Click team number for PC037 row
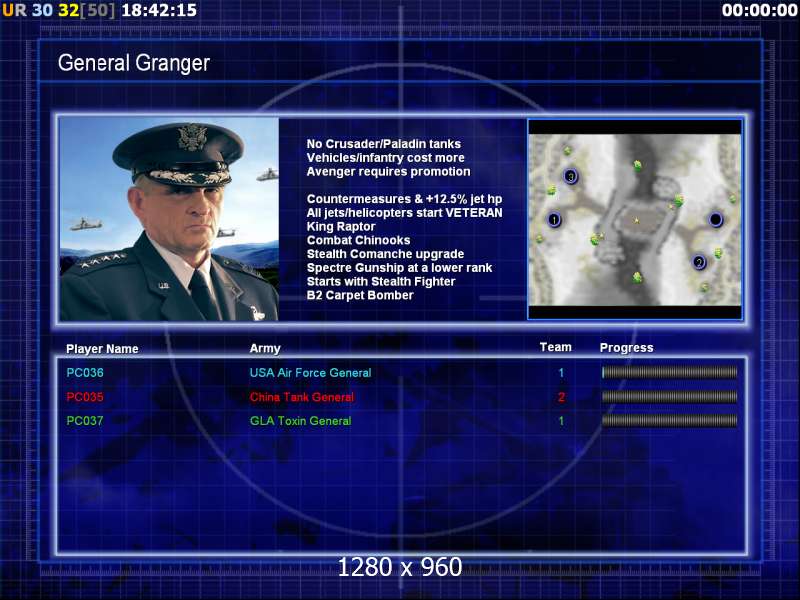The width and height of the screenshot is (800, 600). pos(561,421)
